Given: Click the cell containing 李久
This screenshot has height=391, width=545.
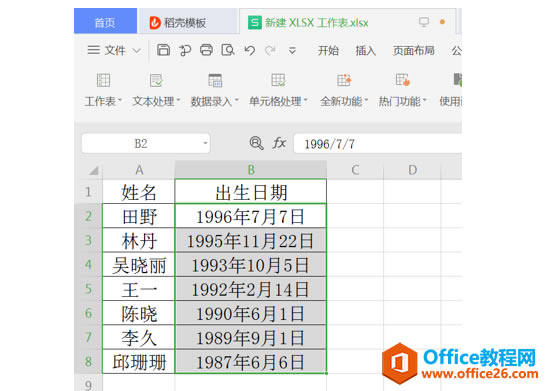Looking at the screenshot, I should (x=139, y=337).
